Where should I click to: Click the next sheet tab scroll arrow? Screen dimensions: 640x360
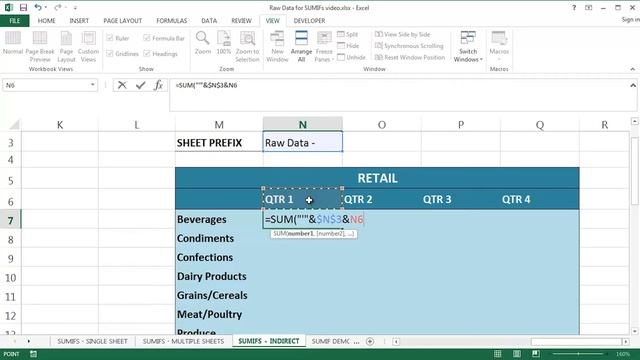pos(29,341)
